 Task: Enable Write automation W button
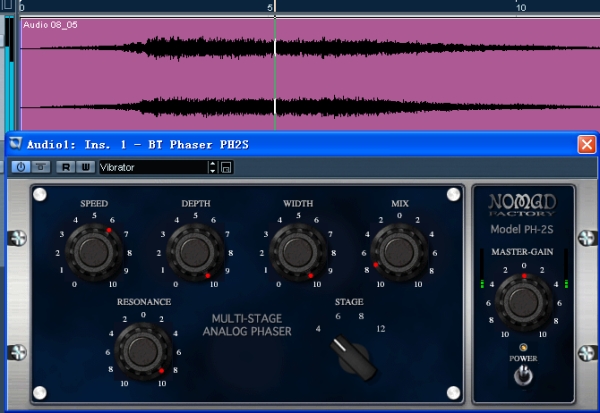[86, 167]
